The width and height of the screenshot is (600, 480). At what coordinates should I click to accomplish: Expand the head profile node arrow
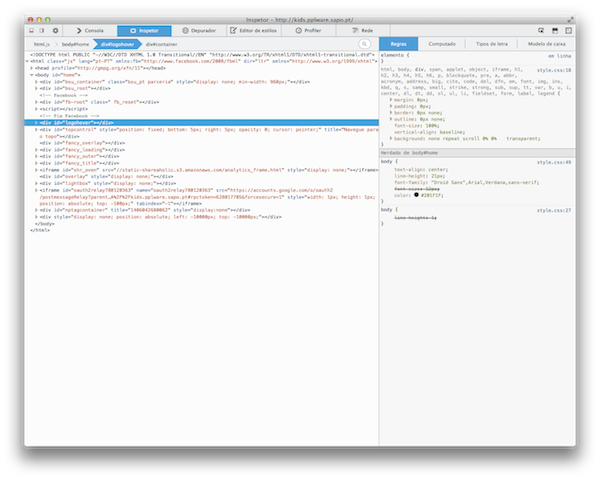(32, 68)
